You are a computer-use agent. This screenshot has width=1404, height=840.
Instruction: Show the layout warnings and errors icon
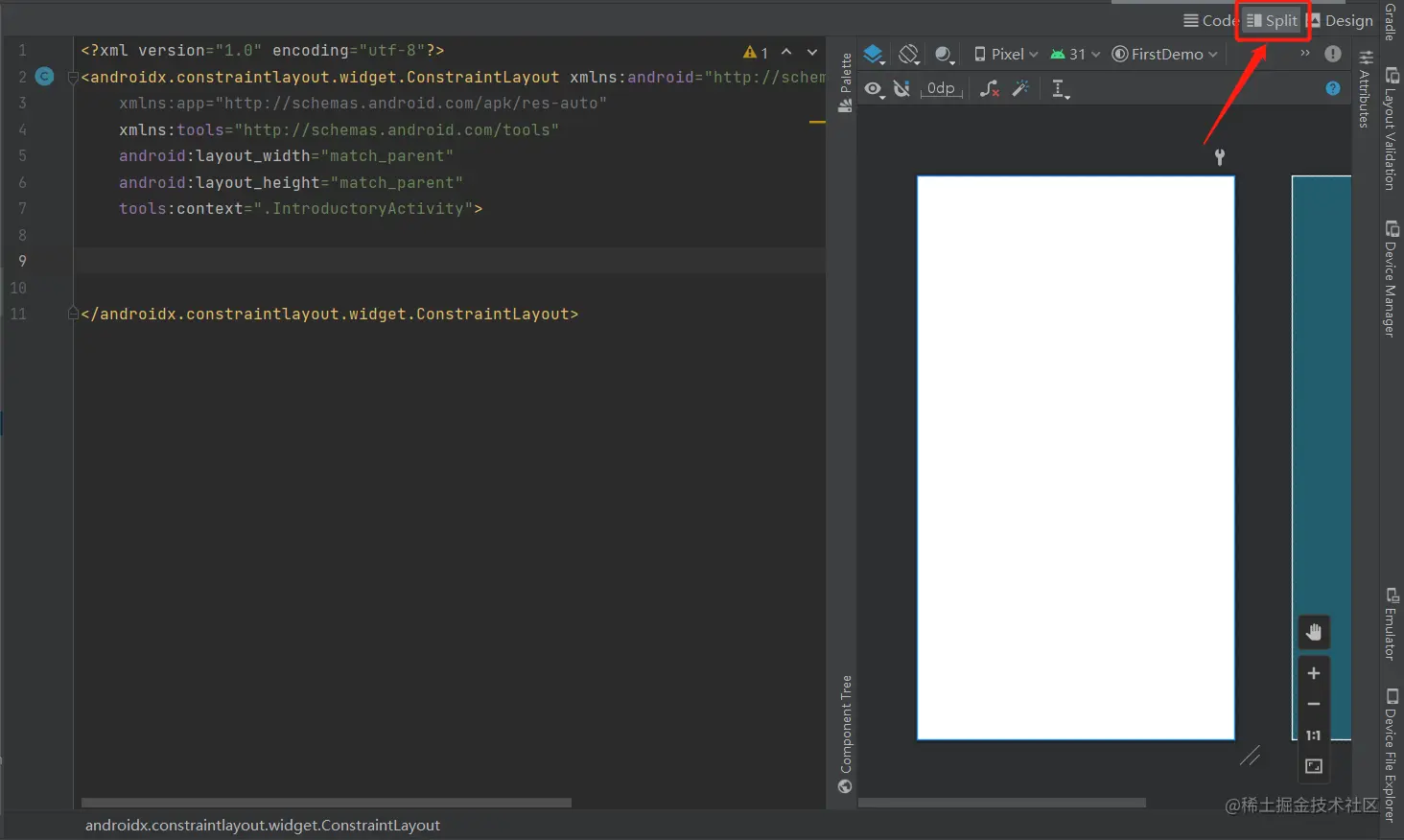point(1333,54)
